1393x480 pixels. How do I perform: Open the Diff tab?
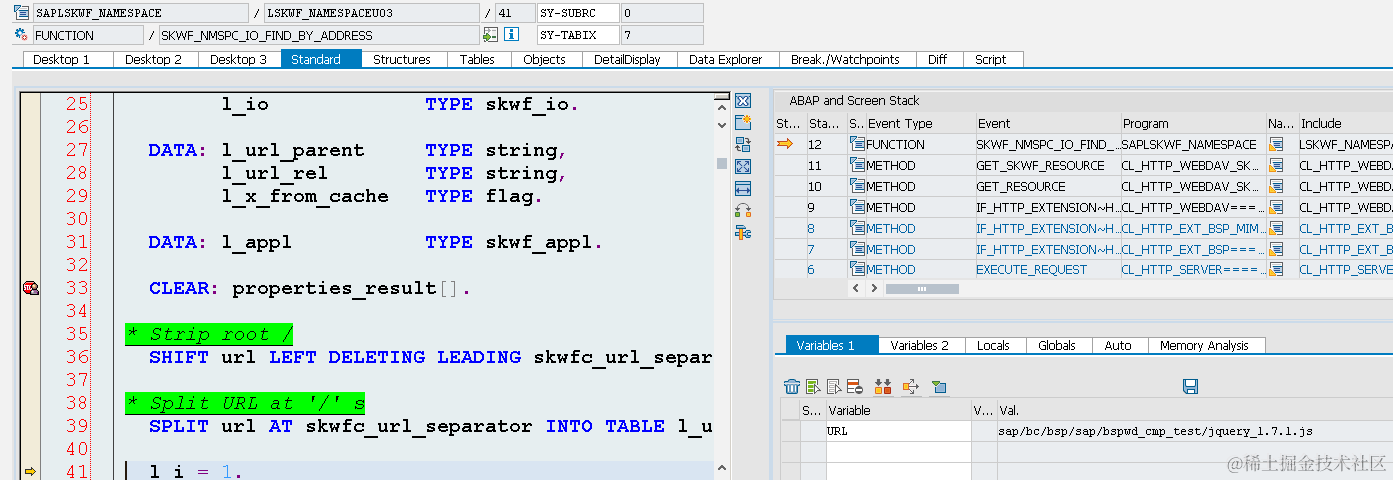937,60
